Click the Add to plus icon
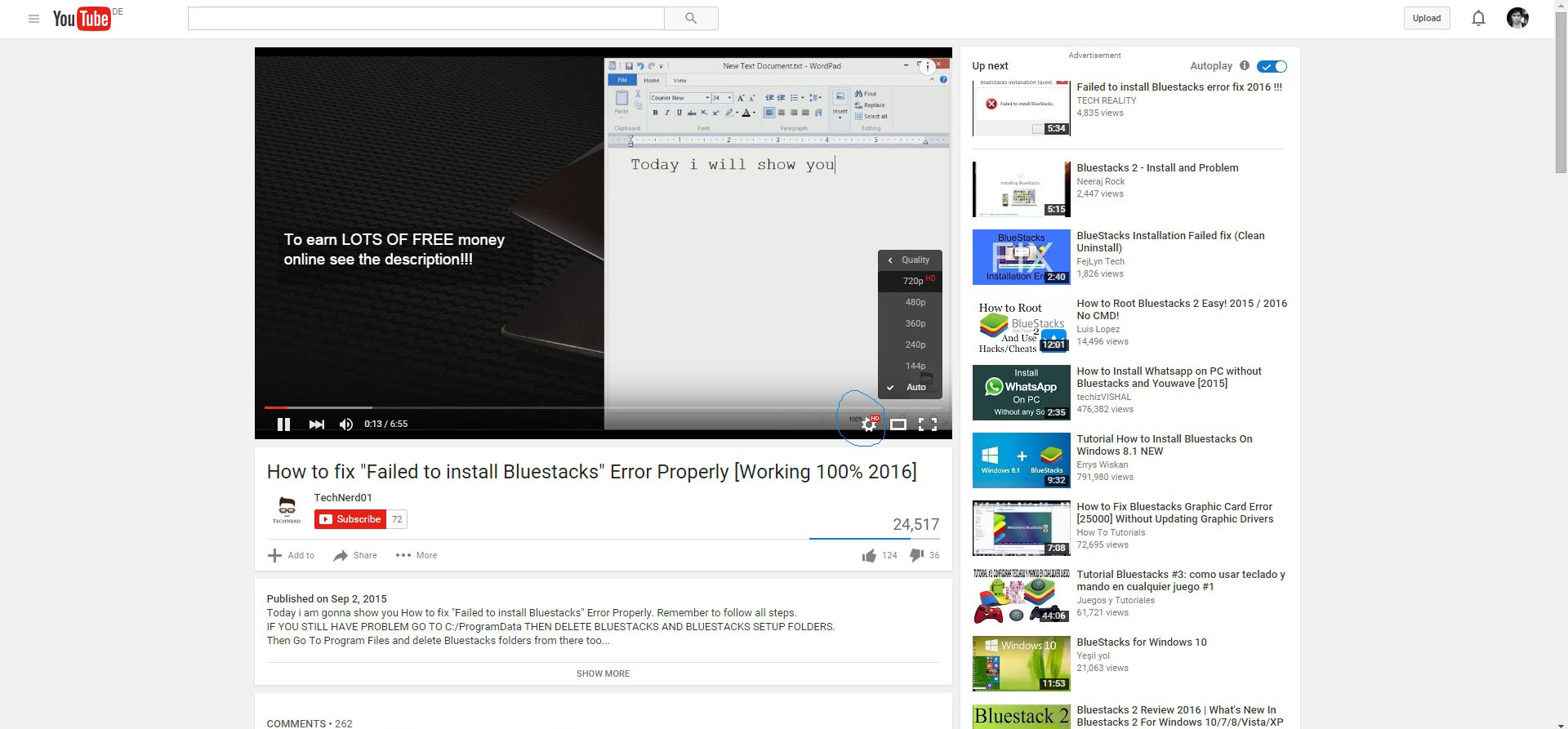 (x=274, y=555)
